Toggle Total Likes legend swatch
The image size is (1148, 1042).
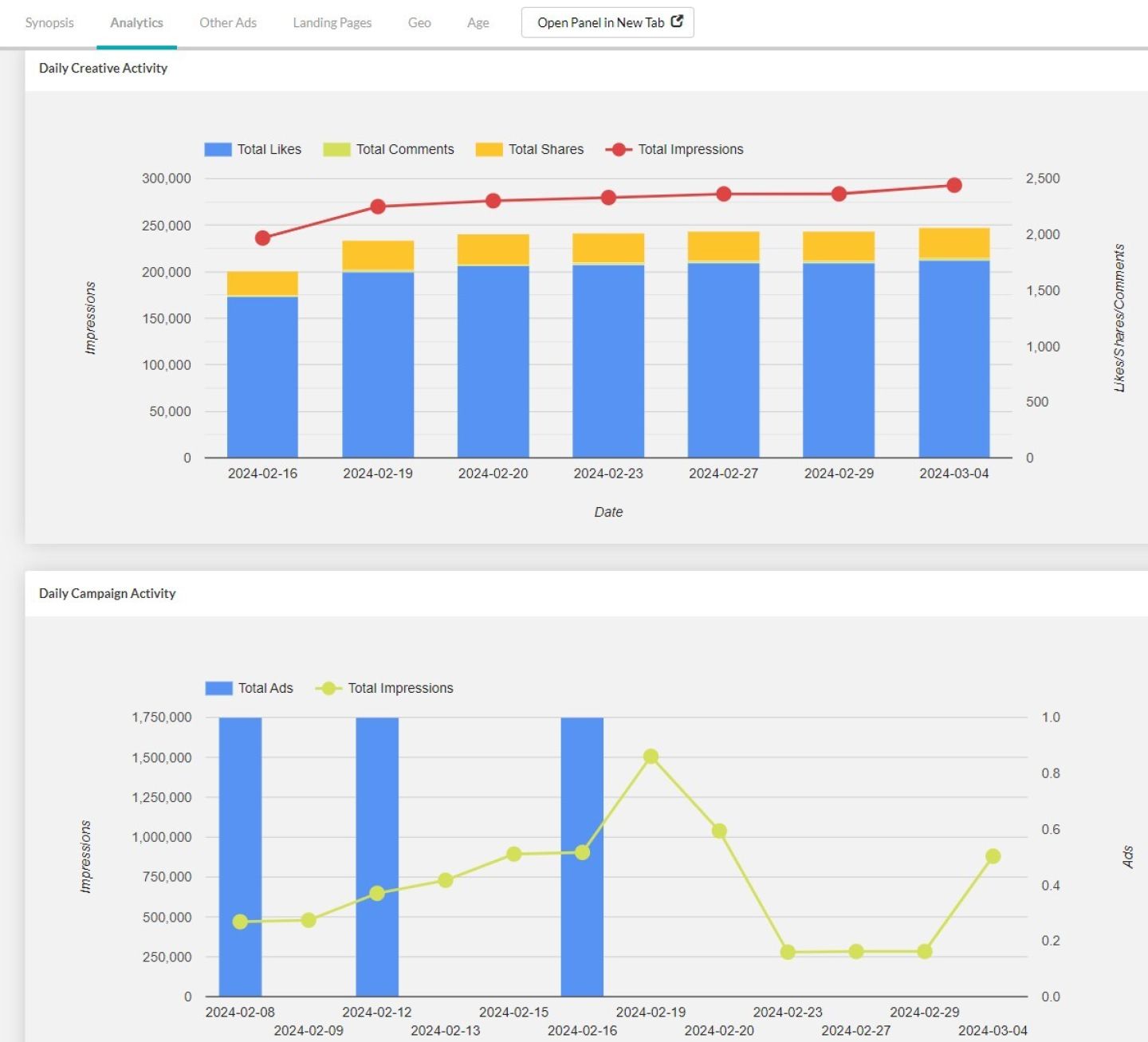coord(218,149)
